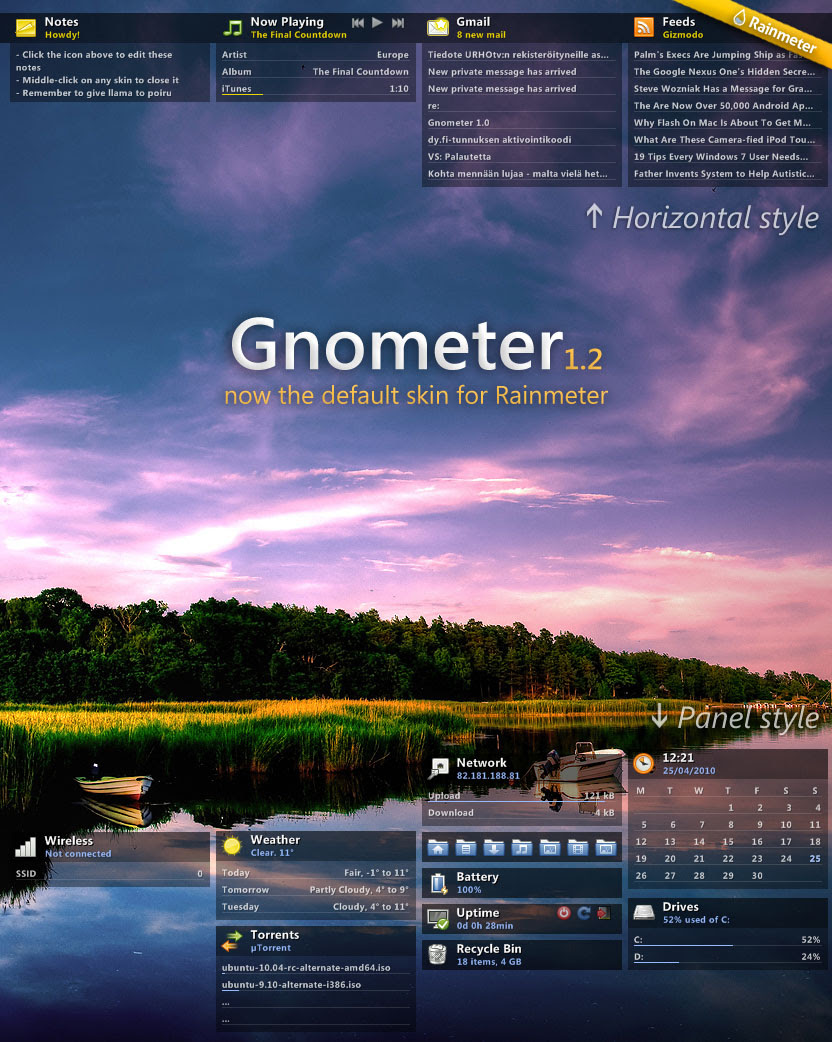The image size is (832, 1042).
Task: Select date 15 in the calendar
Action: coord(728,841)
